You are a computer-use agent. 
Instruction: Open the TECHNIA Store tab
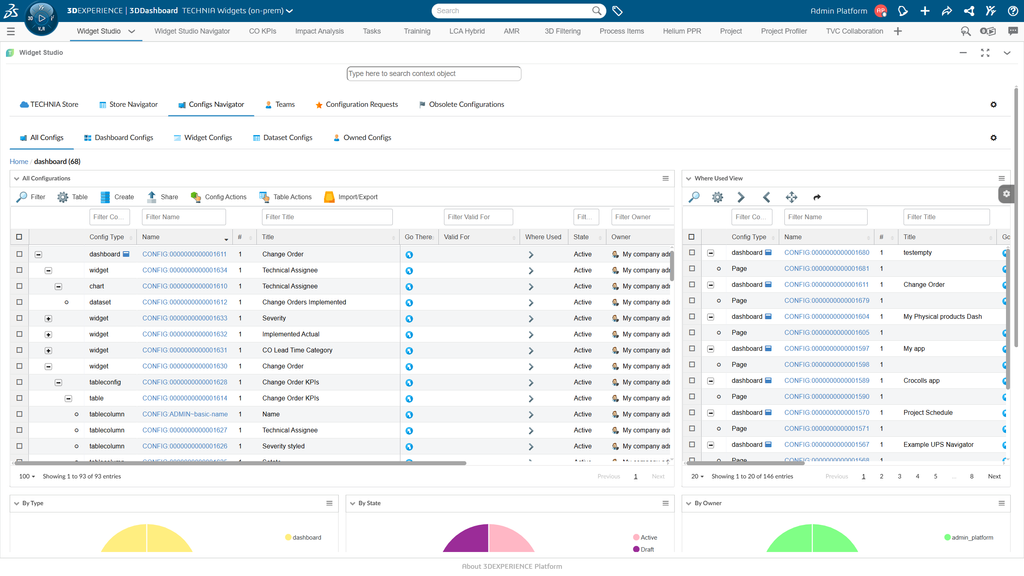coord(49,104)
